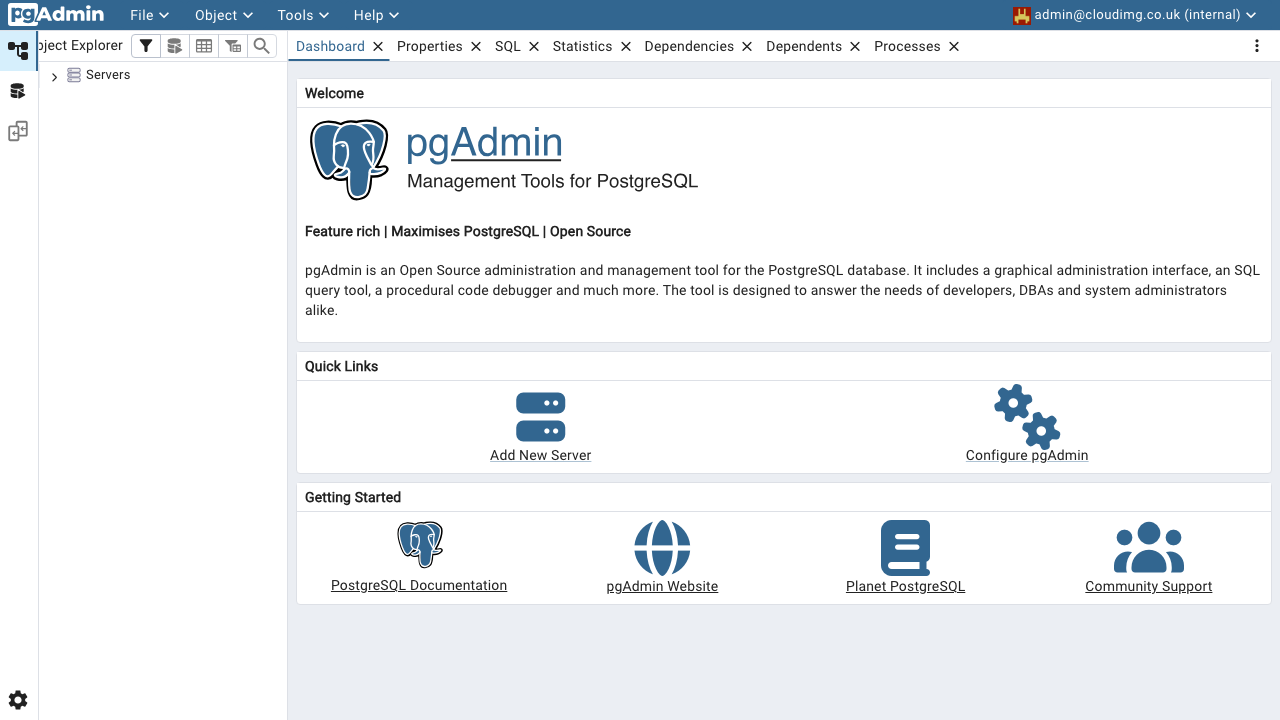
Task: Close the Dependents tab
Action: 855,46
